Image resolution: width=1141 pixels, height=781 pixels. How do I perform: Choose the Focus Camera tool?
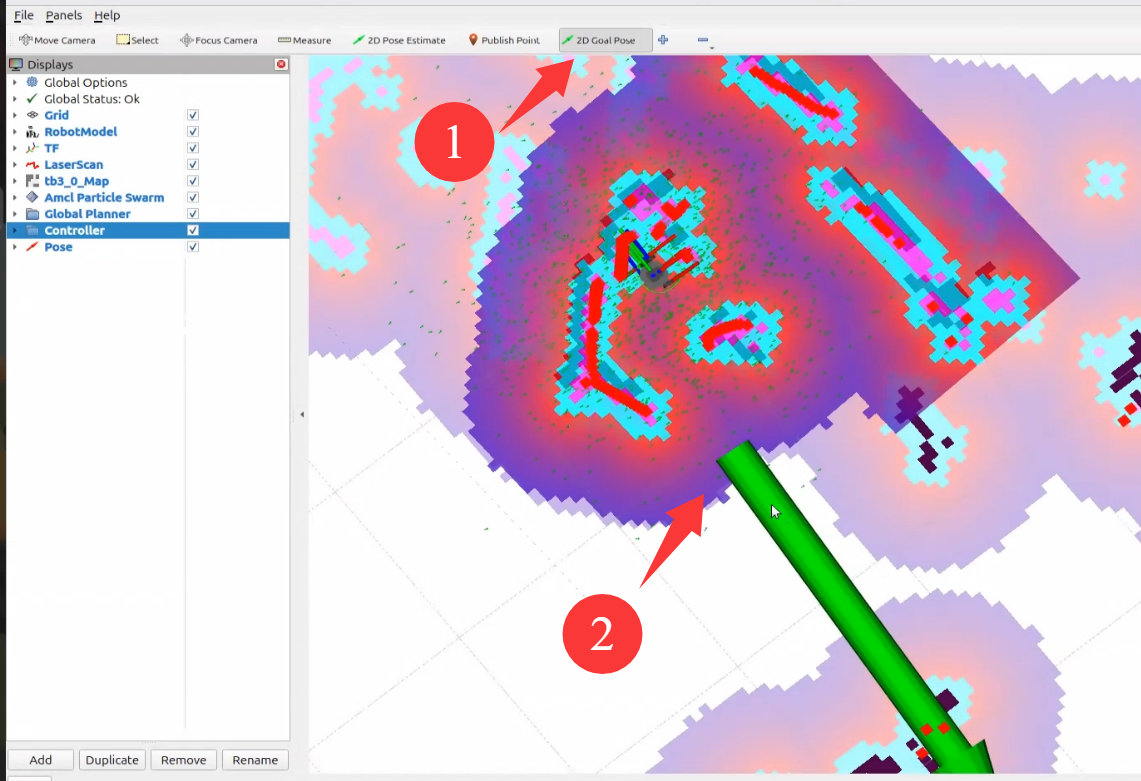[x=218, y=40]
